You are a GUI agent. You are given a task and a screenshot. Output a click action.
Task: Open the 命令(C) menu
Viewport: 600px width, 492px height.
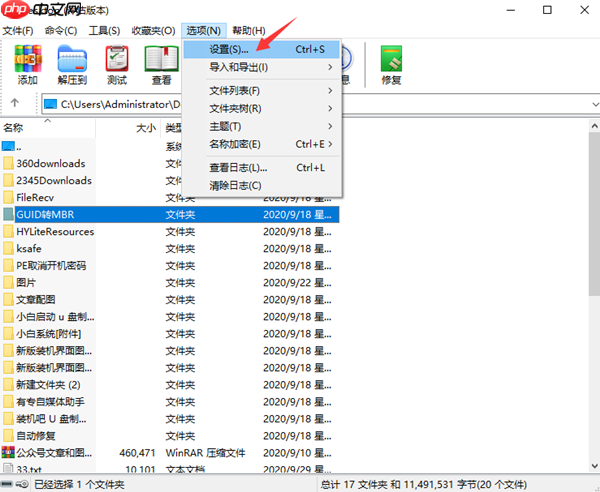pos(61,31)
